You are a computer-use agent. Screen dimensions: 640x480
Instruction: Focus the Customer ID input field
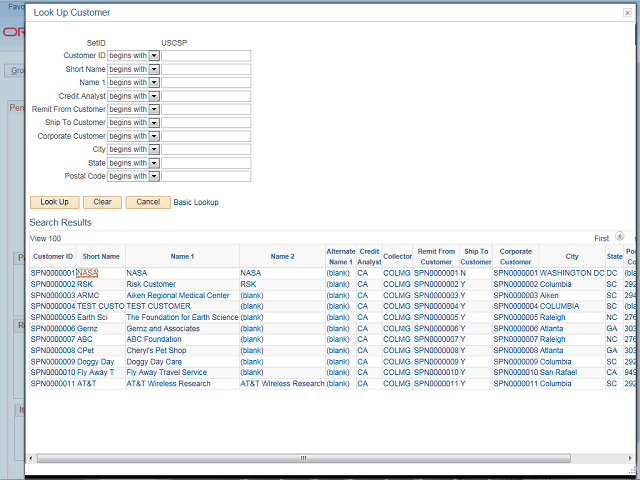[x=206, y=56]
